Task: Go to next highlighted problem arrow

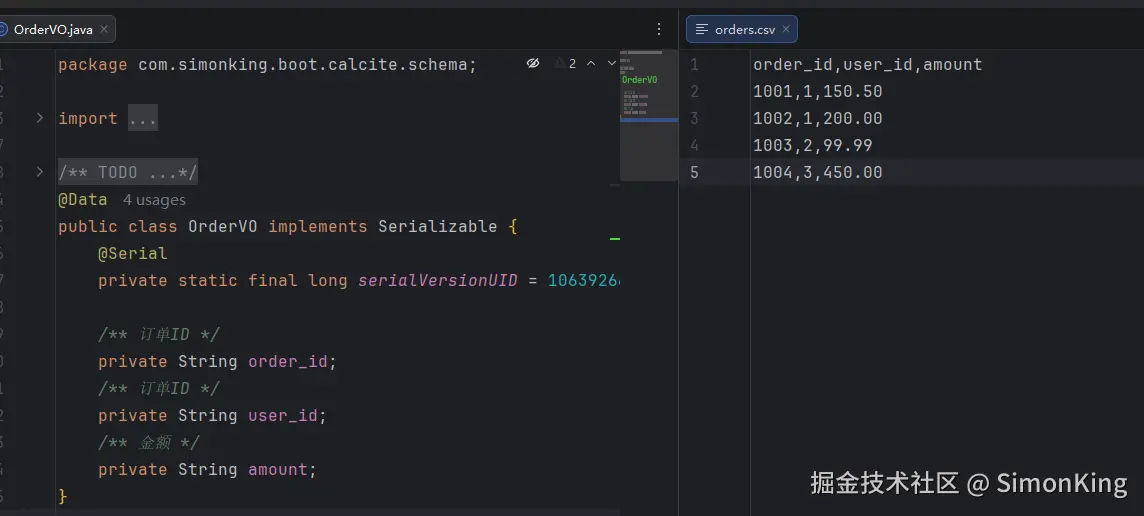Action: (612, 63)
